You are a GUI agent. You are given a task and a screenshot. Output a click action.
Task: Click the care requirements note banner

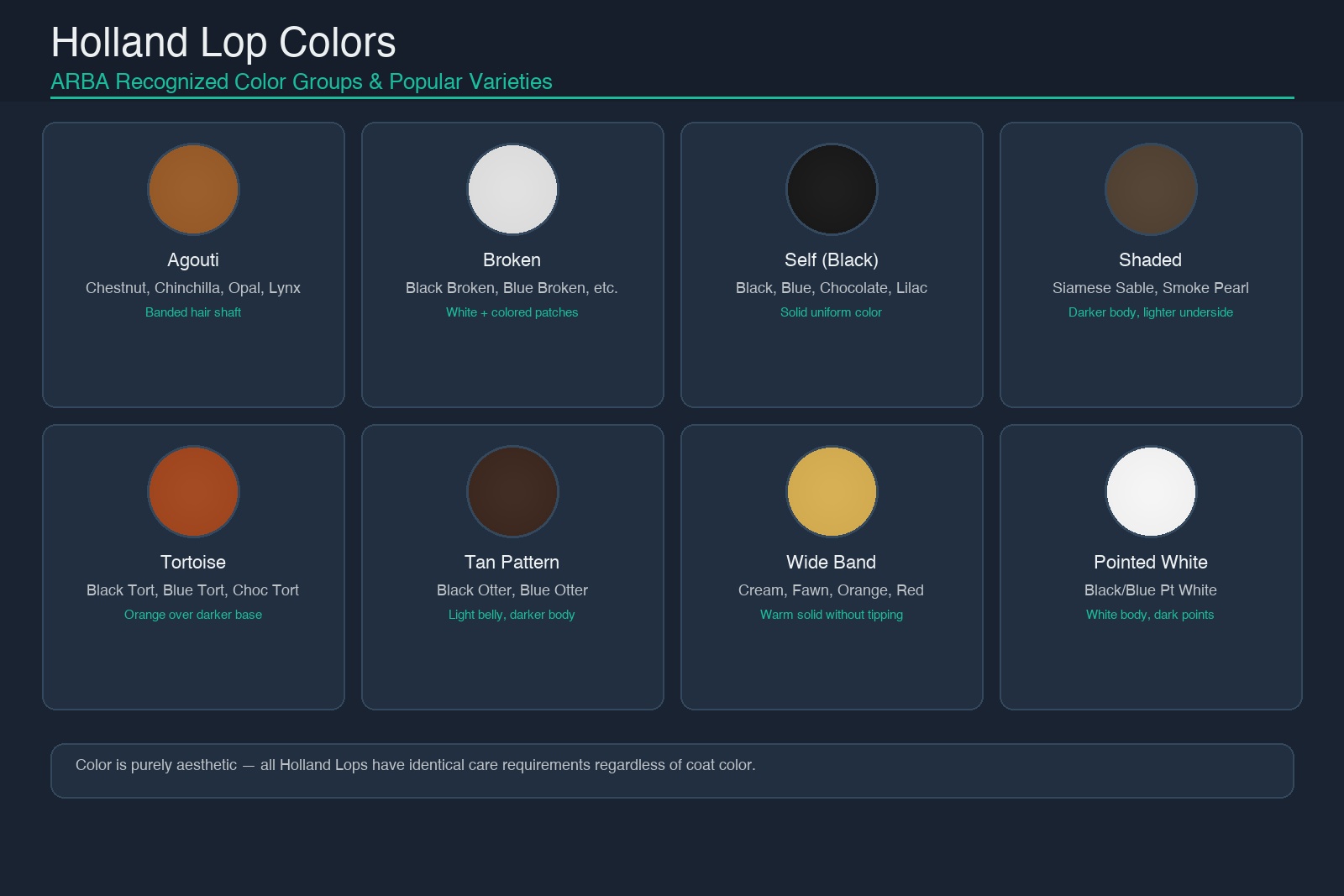672,770
